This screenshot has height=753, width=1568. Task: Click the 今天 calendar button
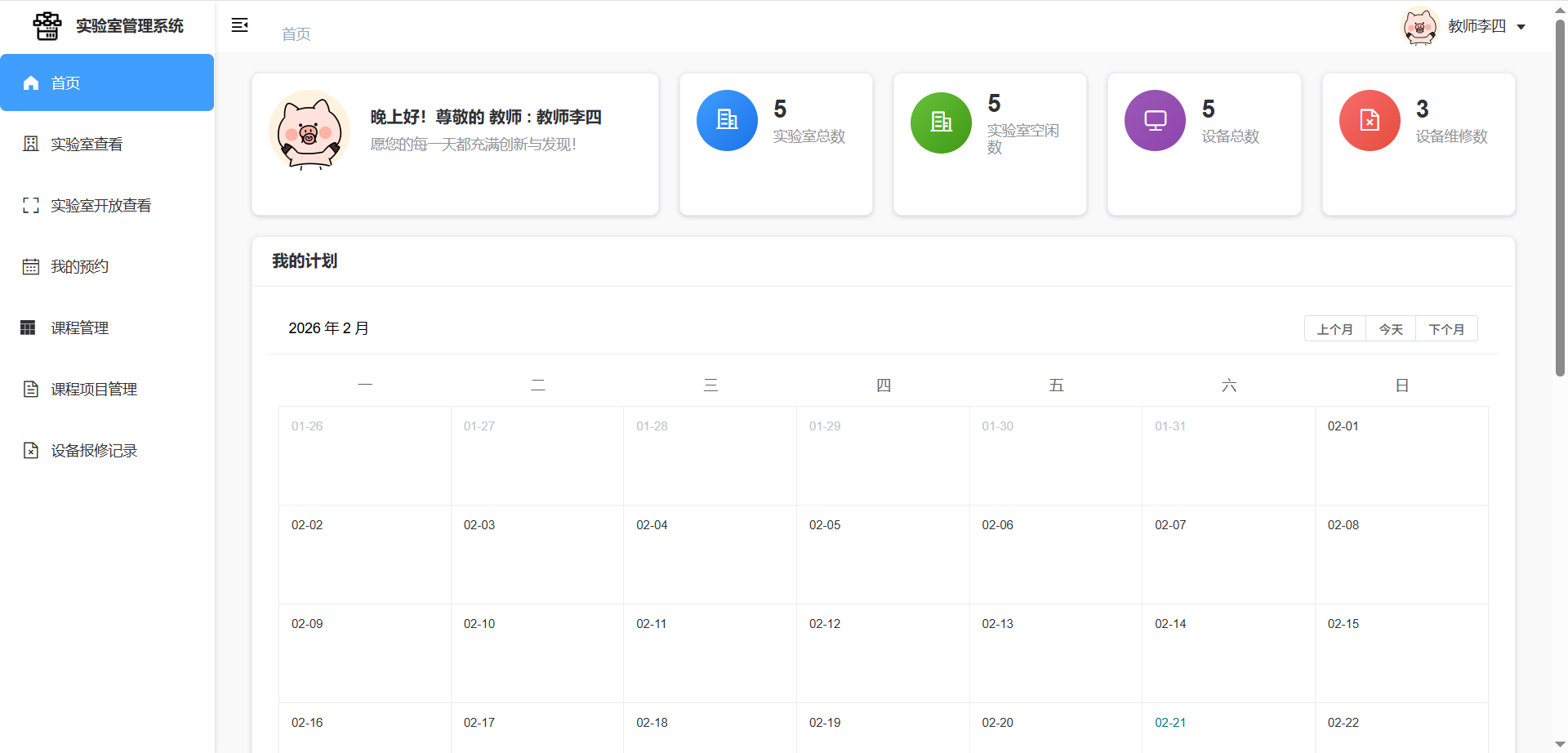tap(1391, 328)
